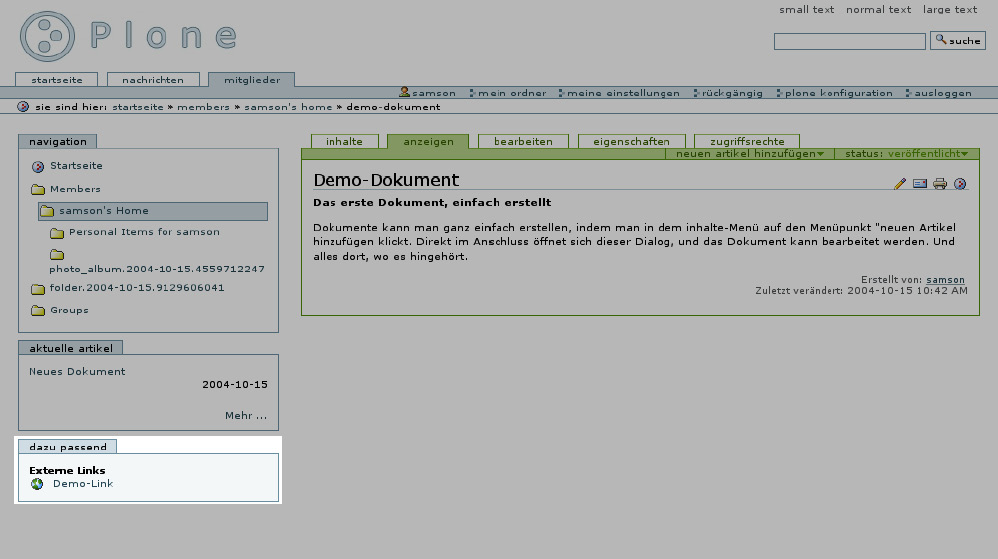Image resolution: width=998 pixels, height=559 pixels.
Task: Click the globe icon beside Demo-Link
Action: 38,484
